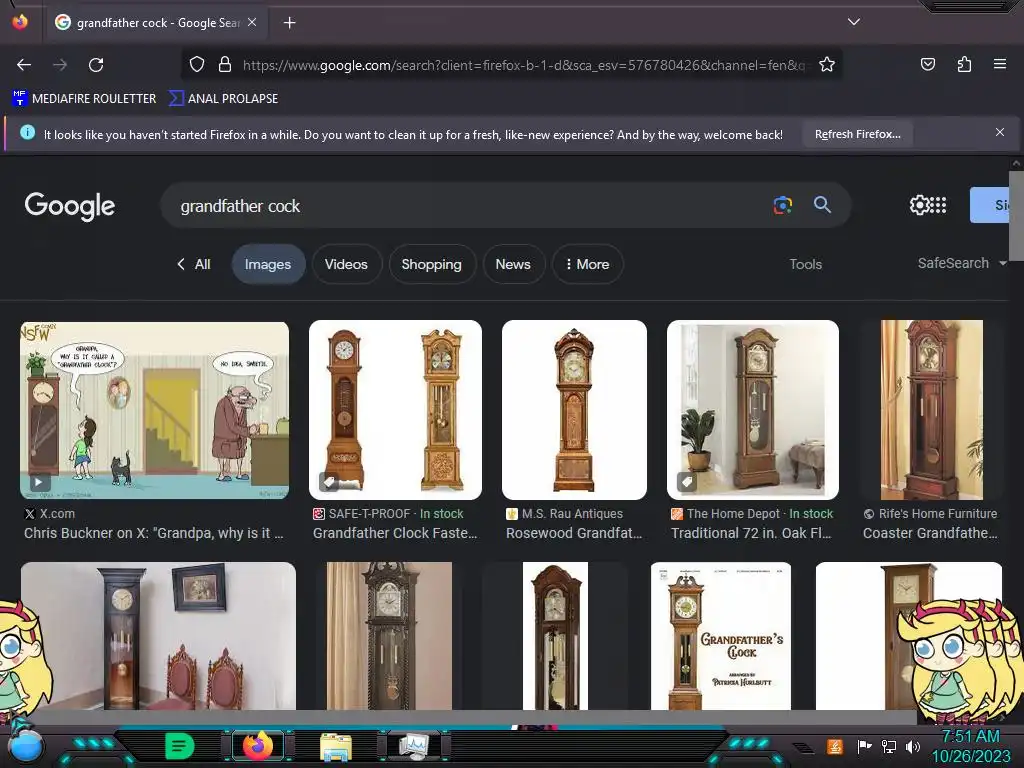Go back with the browser back arrow

coord(24,65)
